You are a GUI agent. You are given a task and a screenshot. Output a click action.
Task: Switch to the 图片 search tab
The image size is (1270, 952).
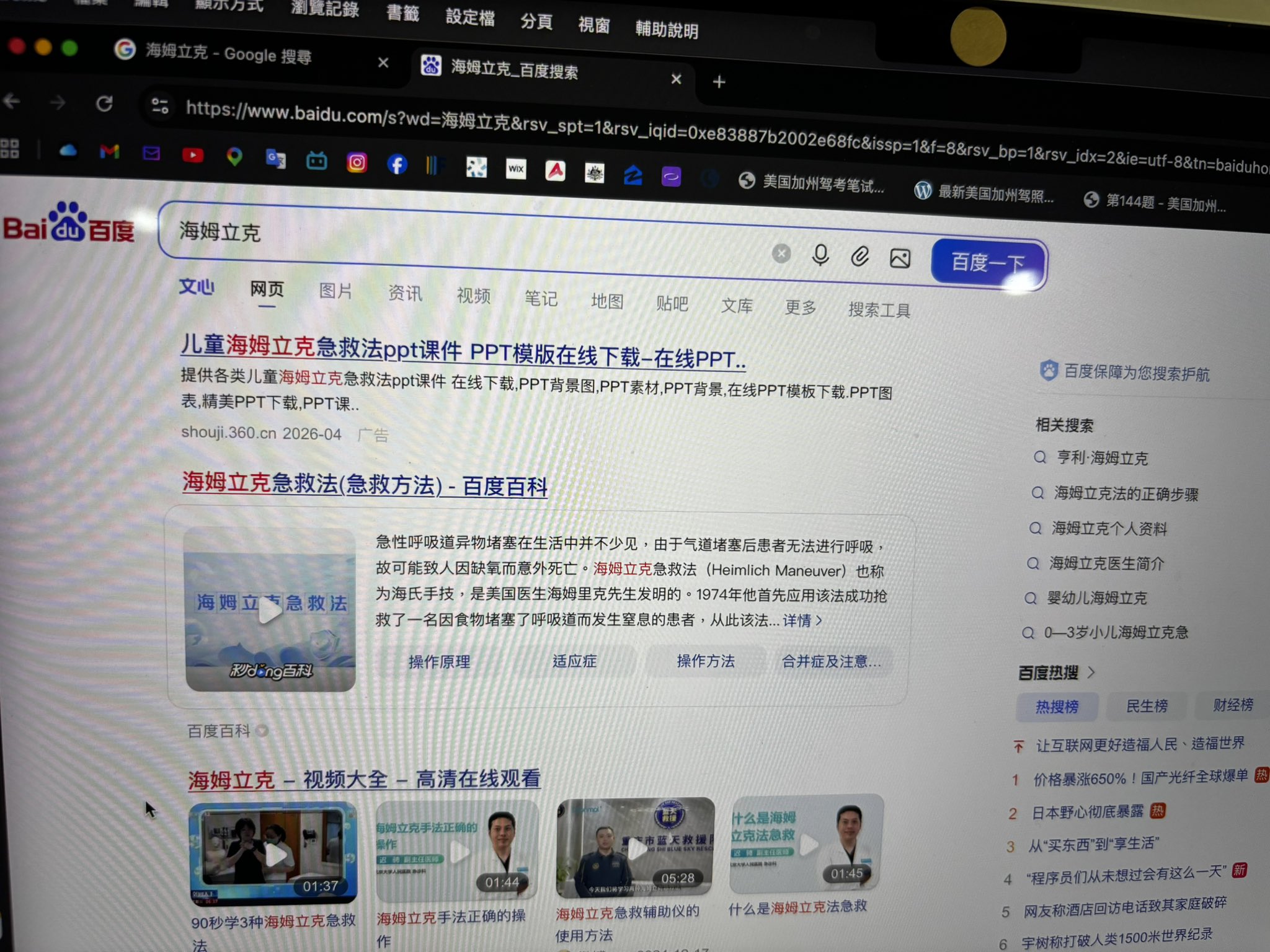click(x=335, y=291)
